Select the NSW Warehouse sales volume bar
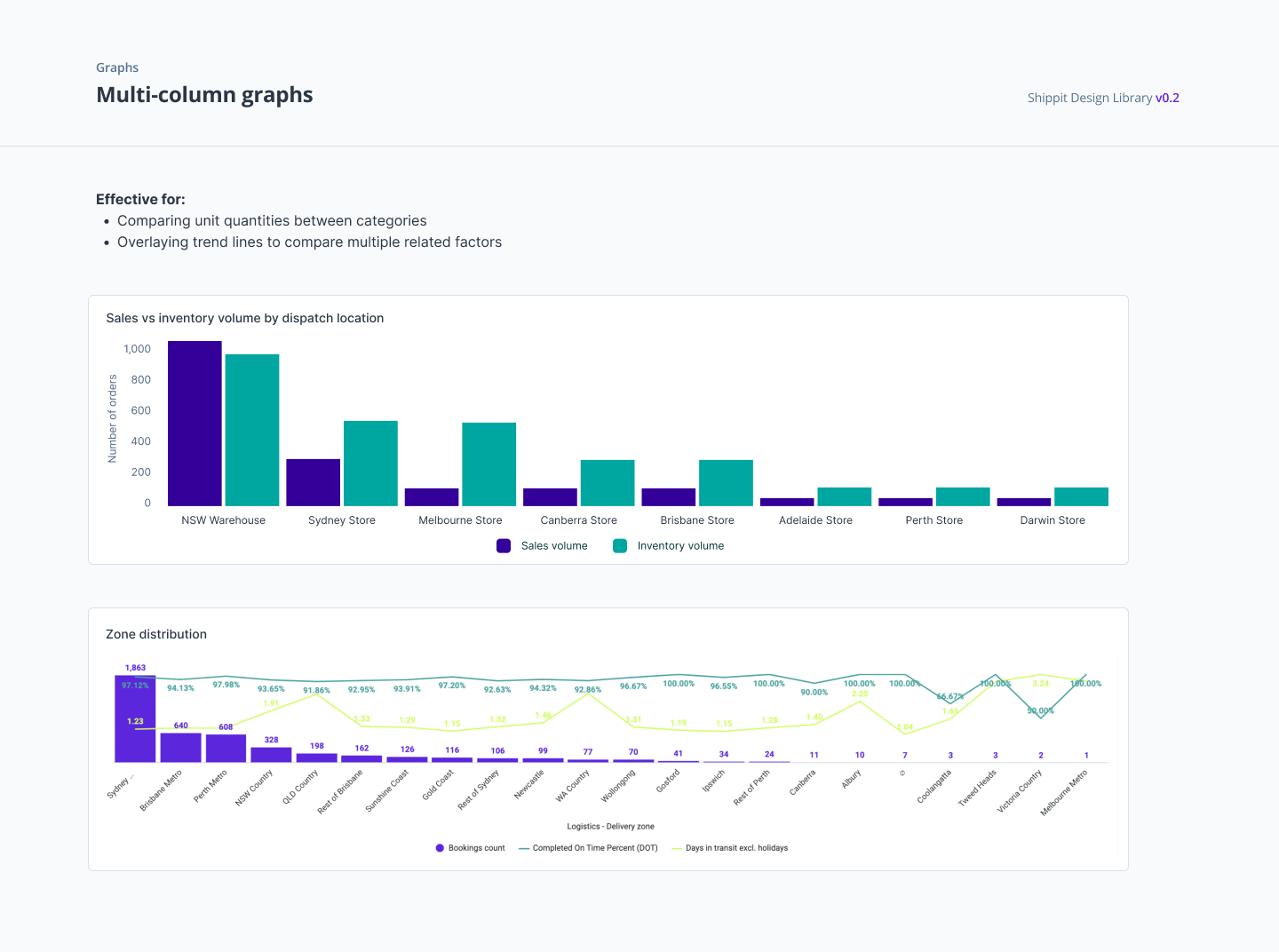This screenshot has width=1279, height=952. [x=195, y=424]
